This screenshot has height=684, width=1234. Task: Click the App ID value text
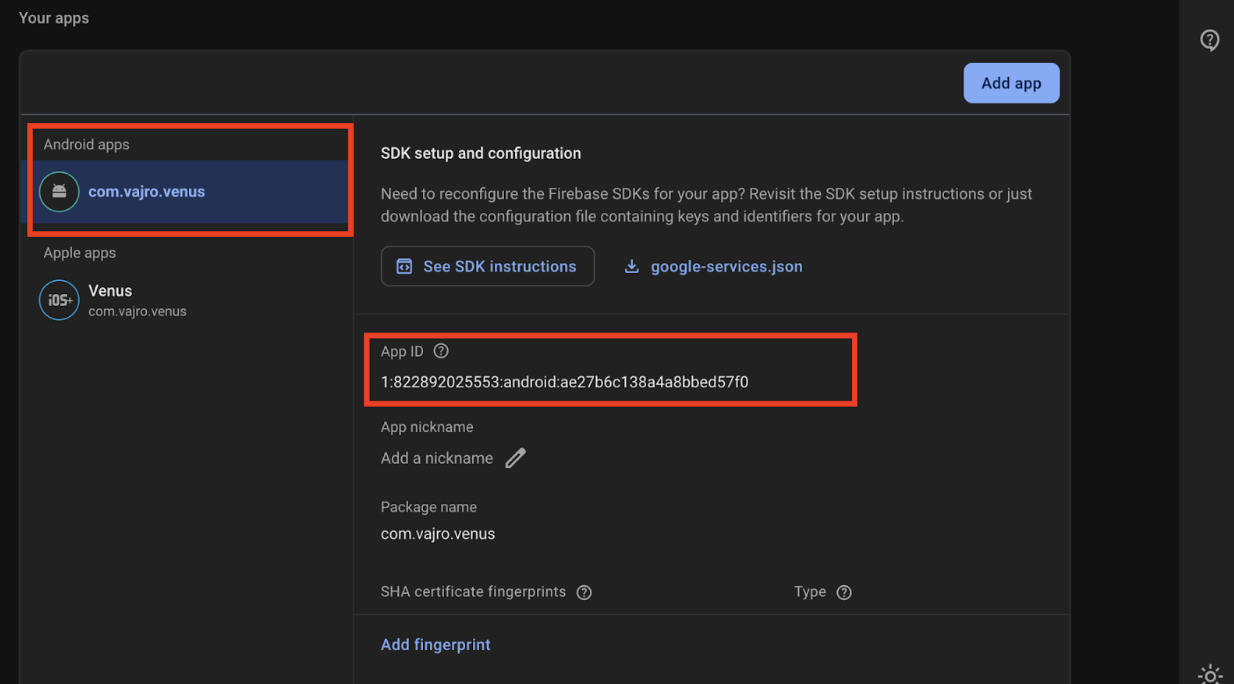[564, 382]
